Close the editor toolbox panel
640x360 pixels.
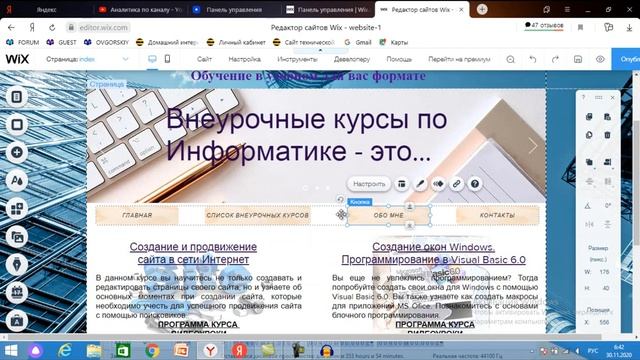point(613,98)
